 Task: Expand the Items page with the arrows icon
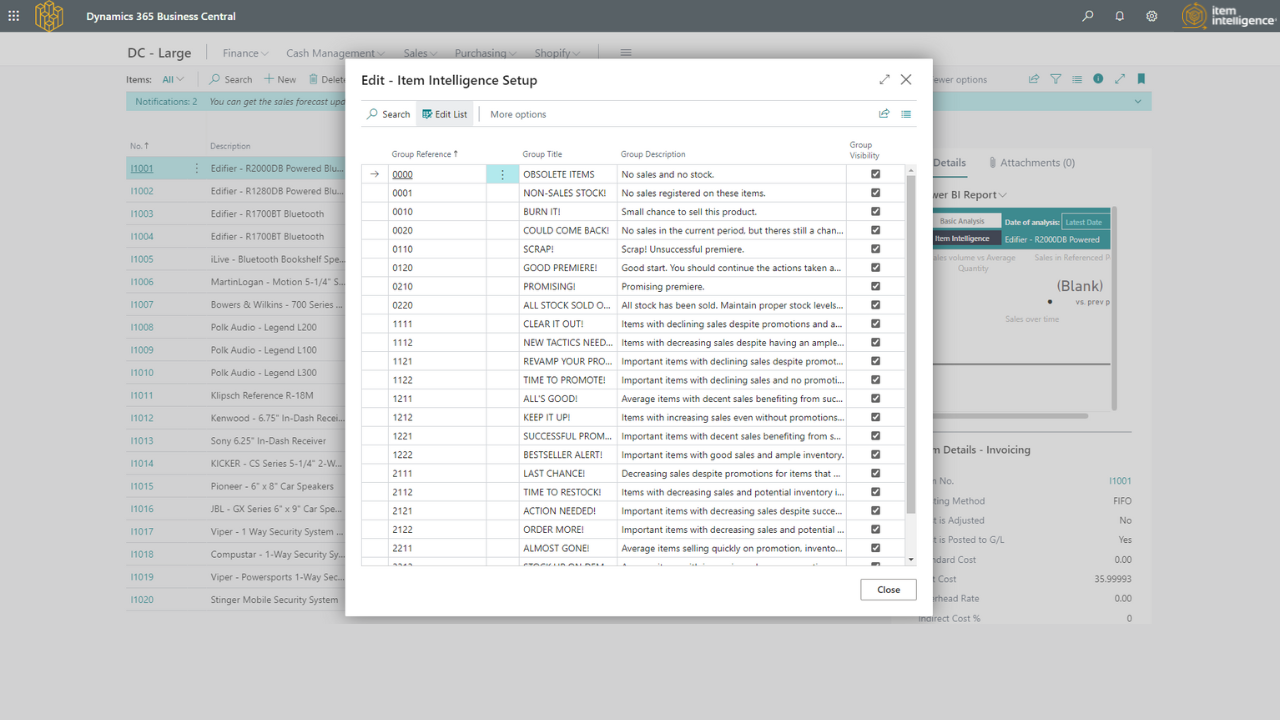tap(1120, 79)
